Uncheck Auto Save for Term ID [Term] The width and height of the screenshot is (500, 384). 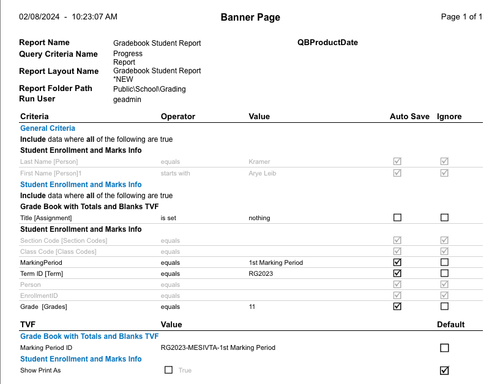pyautogui.click(x=397, y=273)
